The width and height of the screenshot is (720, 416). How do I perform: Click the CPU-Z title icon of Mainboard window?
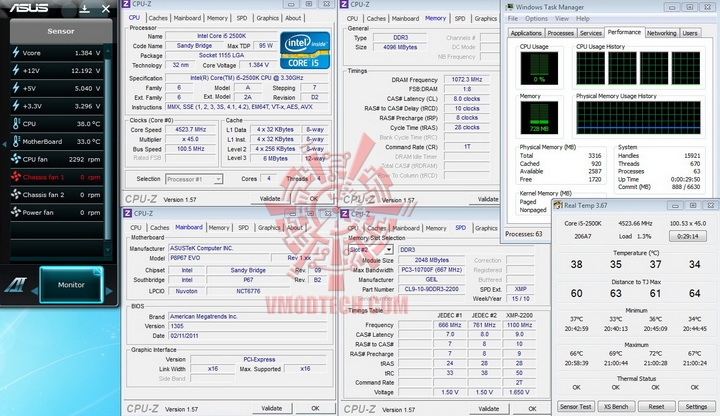127,214
